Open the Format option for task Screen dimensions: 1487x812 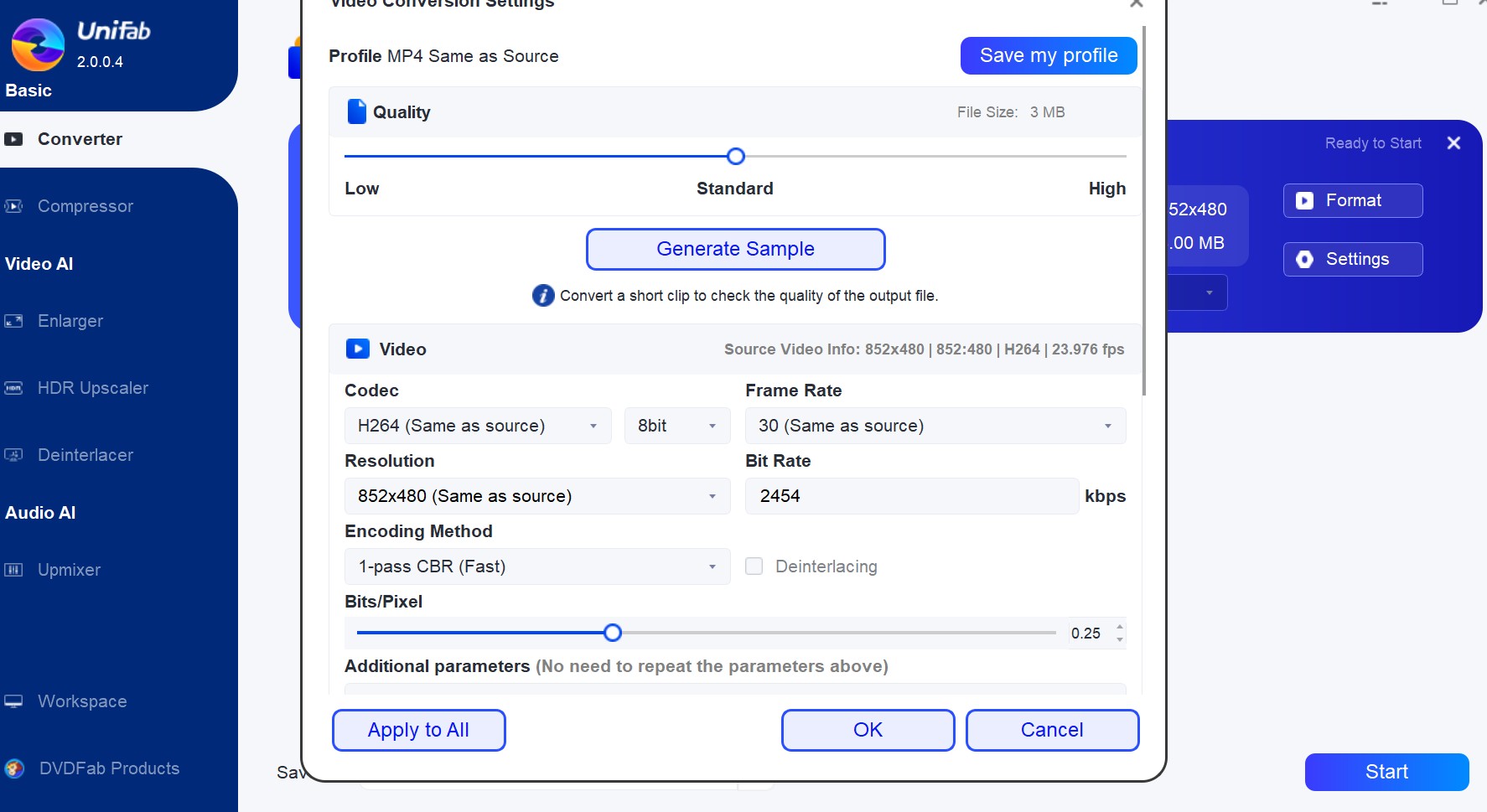pos(1352,201)
